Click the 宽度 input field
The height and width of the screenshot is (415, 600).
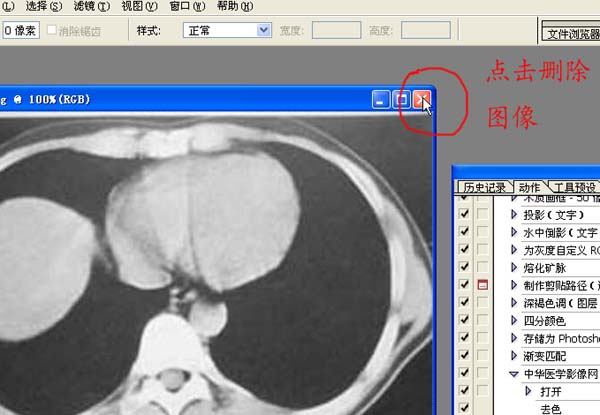[336, 30]
